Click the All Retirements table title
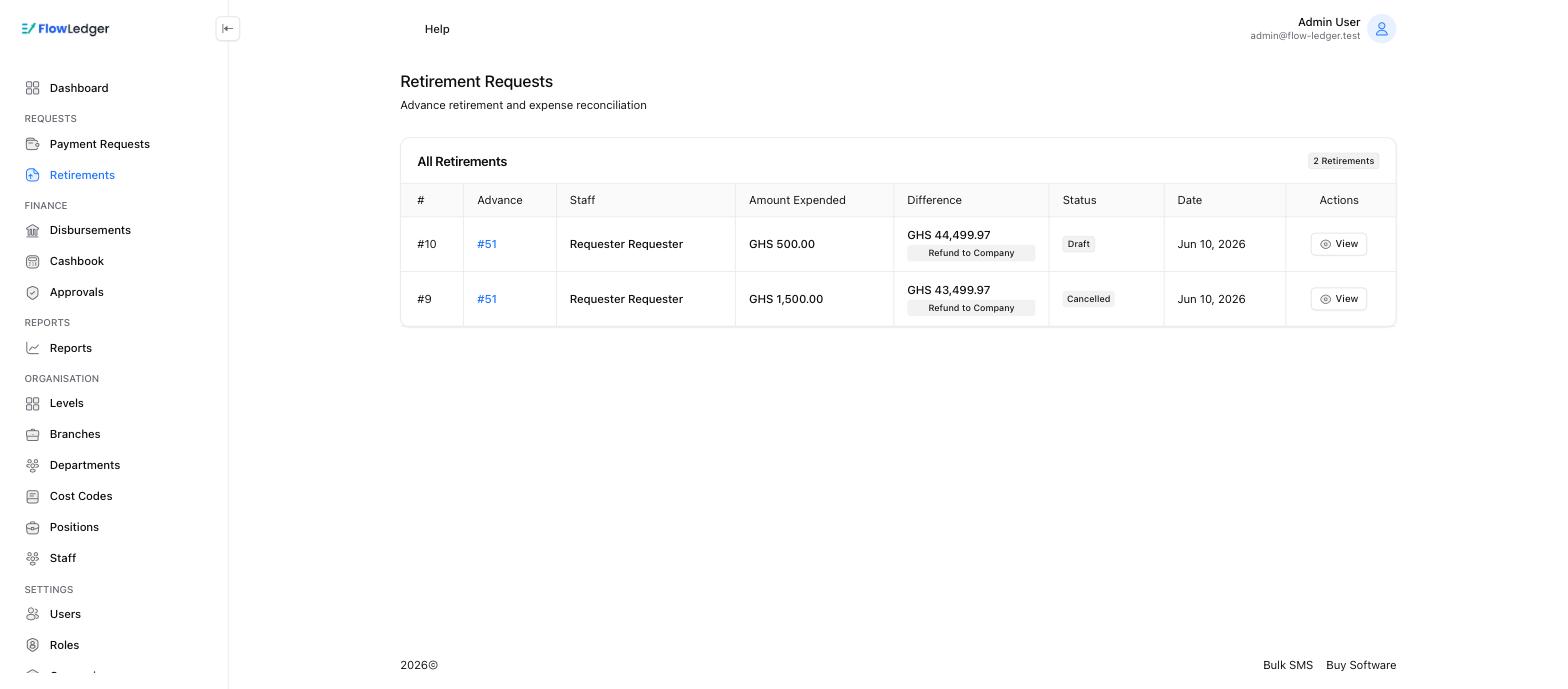The height and width of the screenshot is (689, 1568). (462, 161)
